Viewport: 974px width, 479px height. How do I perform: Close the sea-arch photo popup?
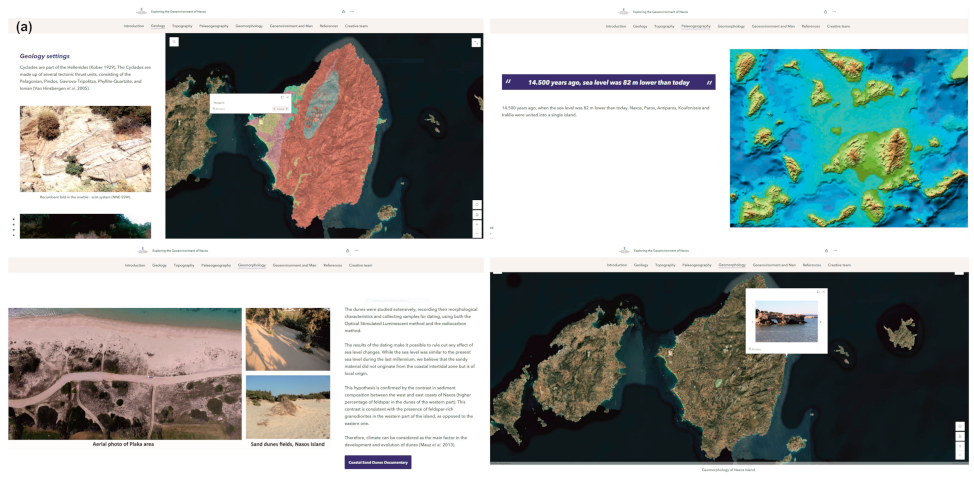[x=823, y=291]
